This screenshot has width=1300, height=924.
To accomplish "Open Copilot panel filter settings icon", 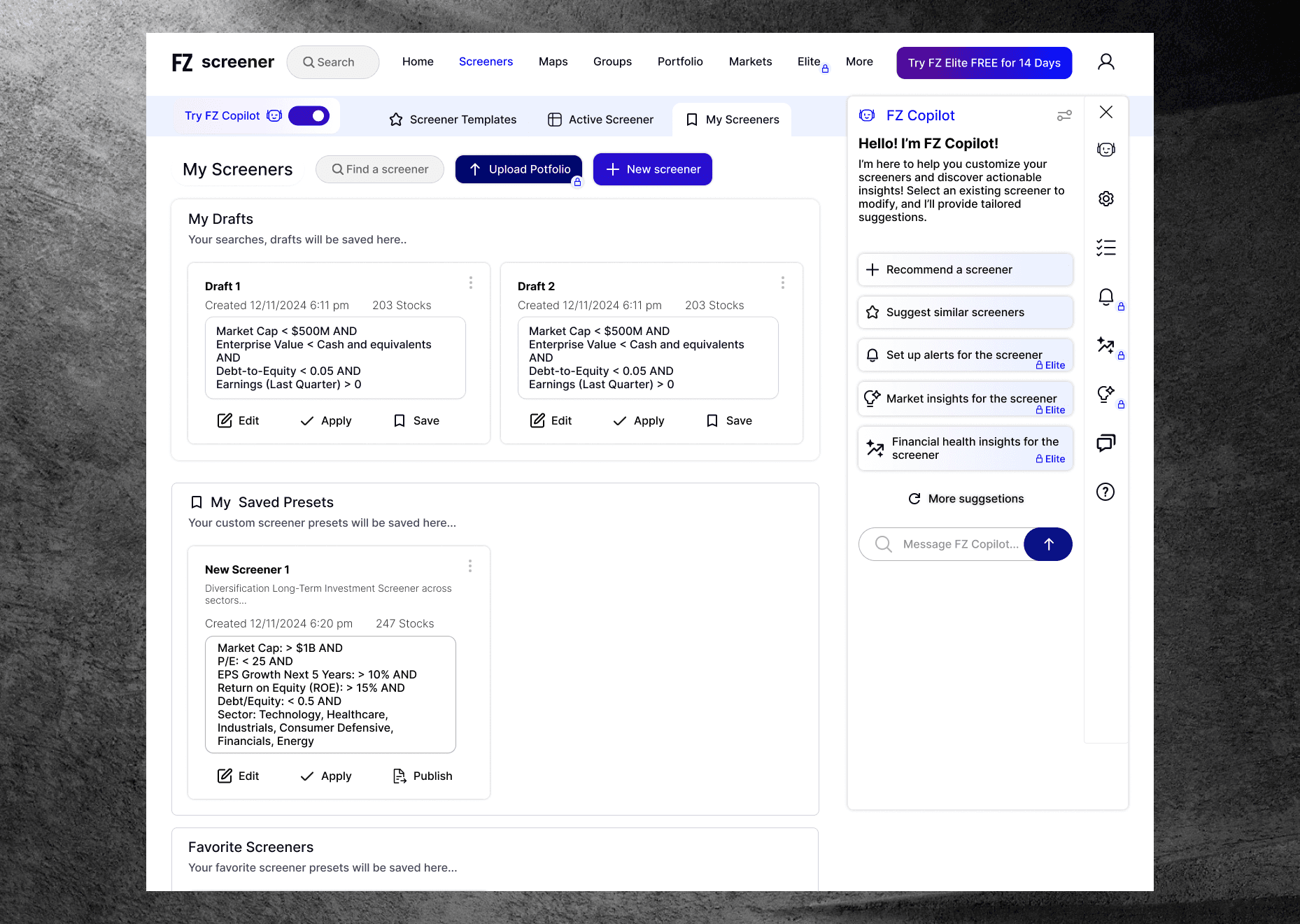I will click(x=1064, y=115).
